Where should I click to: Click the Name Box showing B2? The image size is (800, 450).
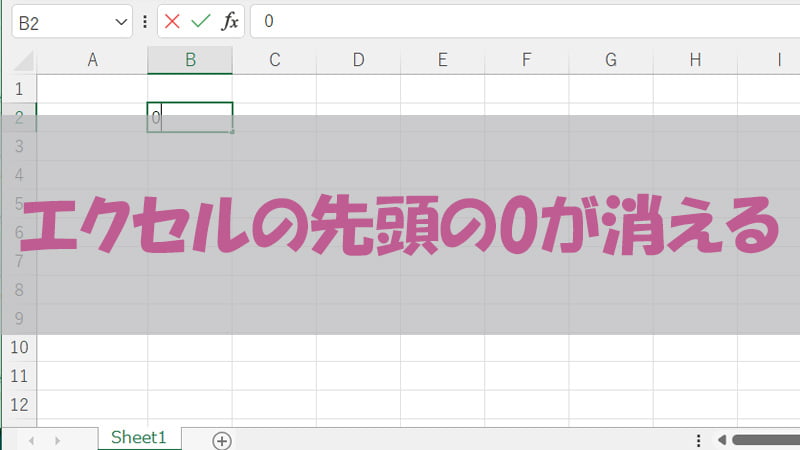pyautogui.click(x=58, y=21)
